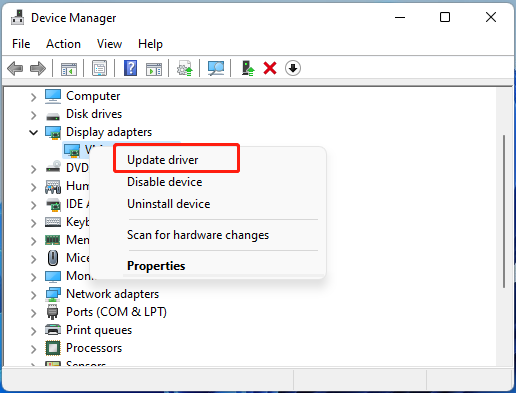Select the Computer tree label

click(x=93, y=96)
